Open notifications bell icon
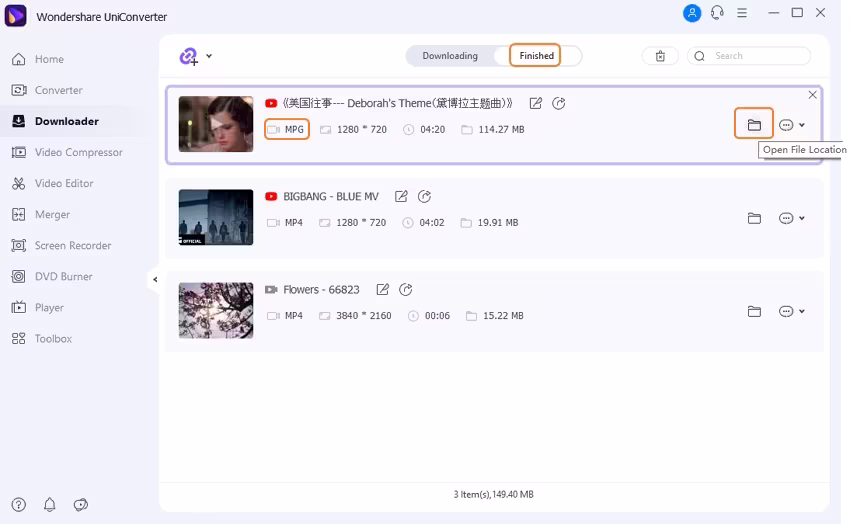 coord(49,505)
